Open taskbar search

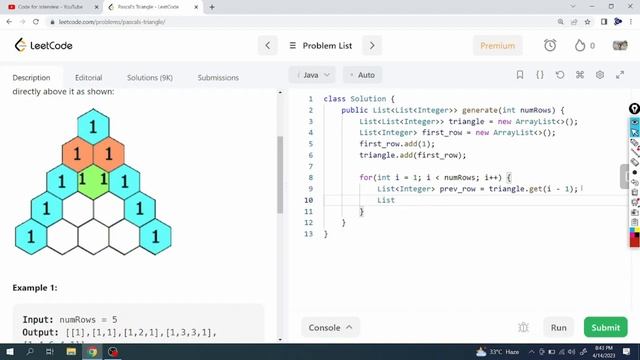30,351
